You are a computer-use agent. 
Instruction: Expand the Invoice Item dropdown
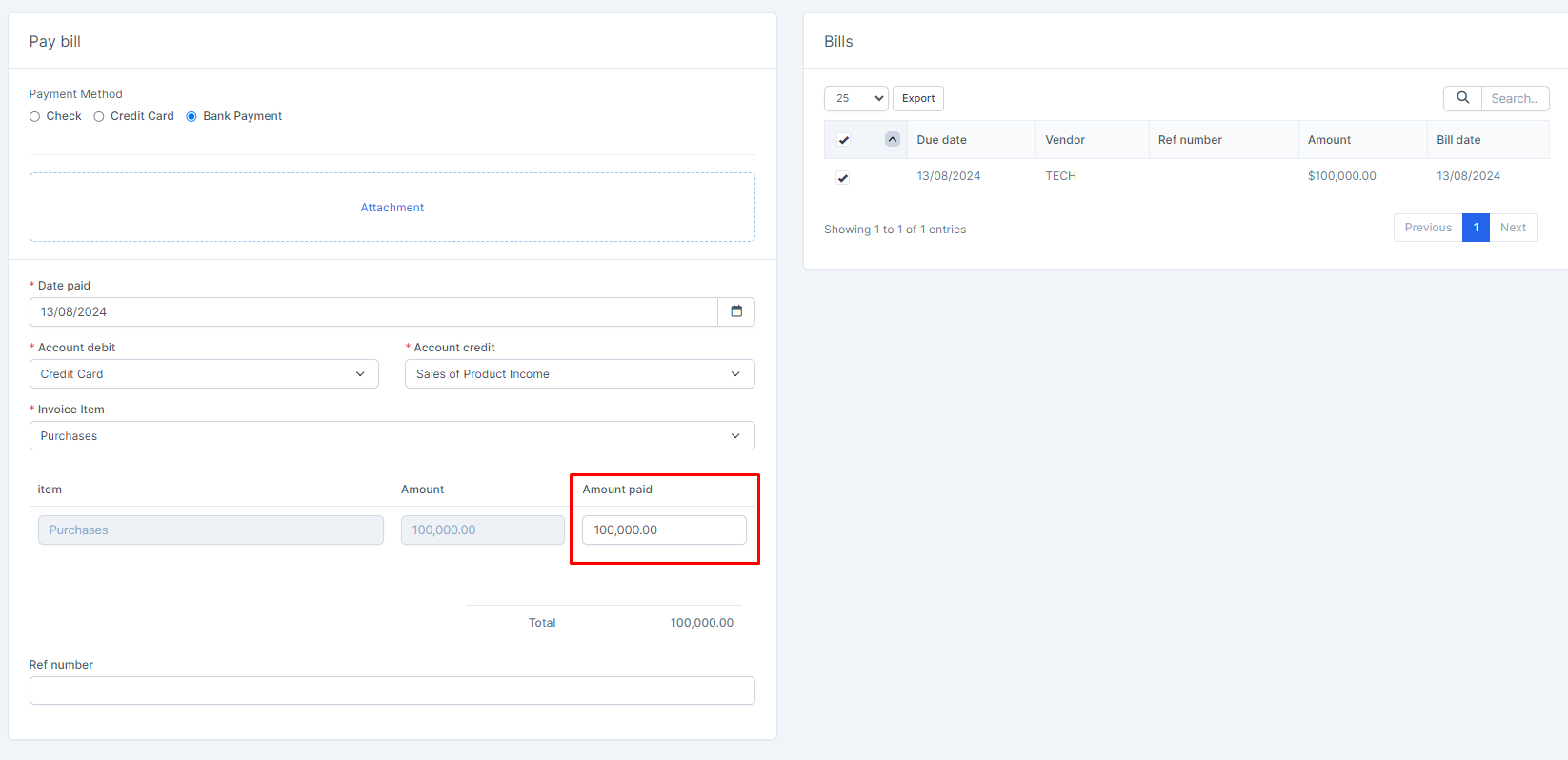(x=392, y=436)
